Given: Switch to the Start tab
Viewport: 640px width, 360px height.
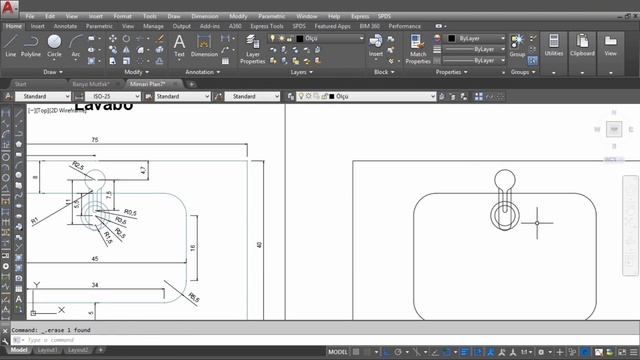Looking at the screenshot, I should click(20, 84).
